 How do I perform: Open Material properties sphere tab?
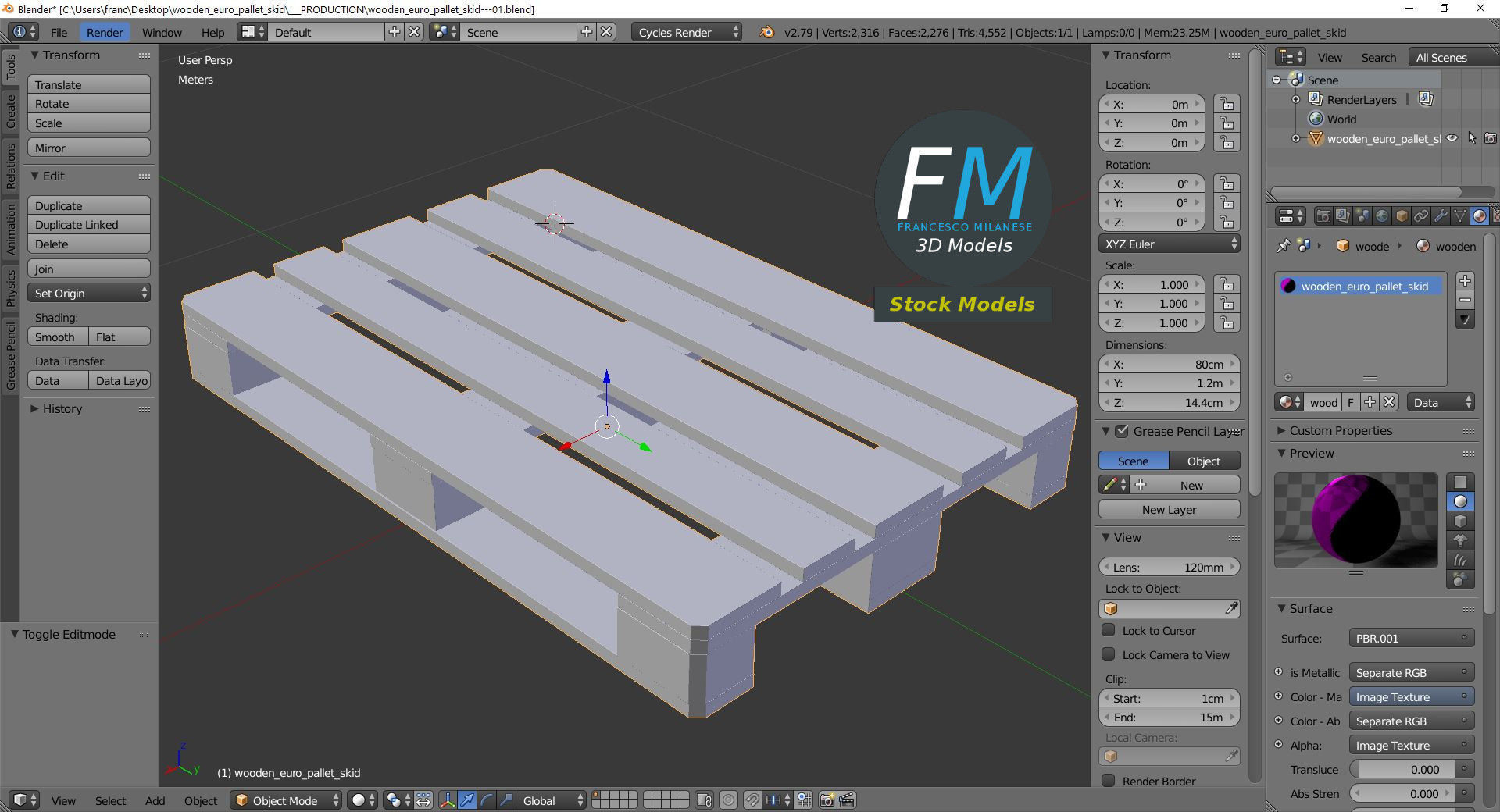pyautogui.click(x=1479, y=216)
